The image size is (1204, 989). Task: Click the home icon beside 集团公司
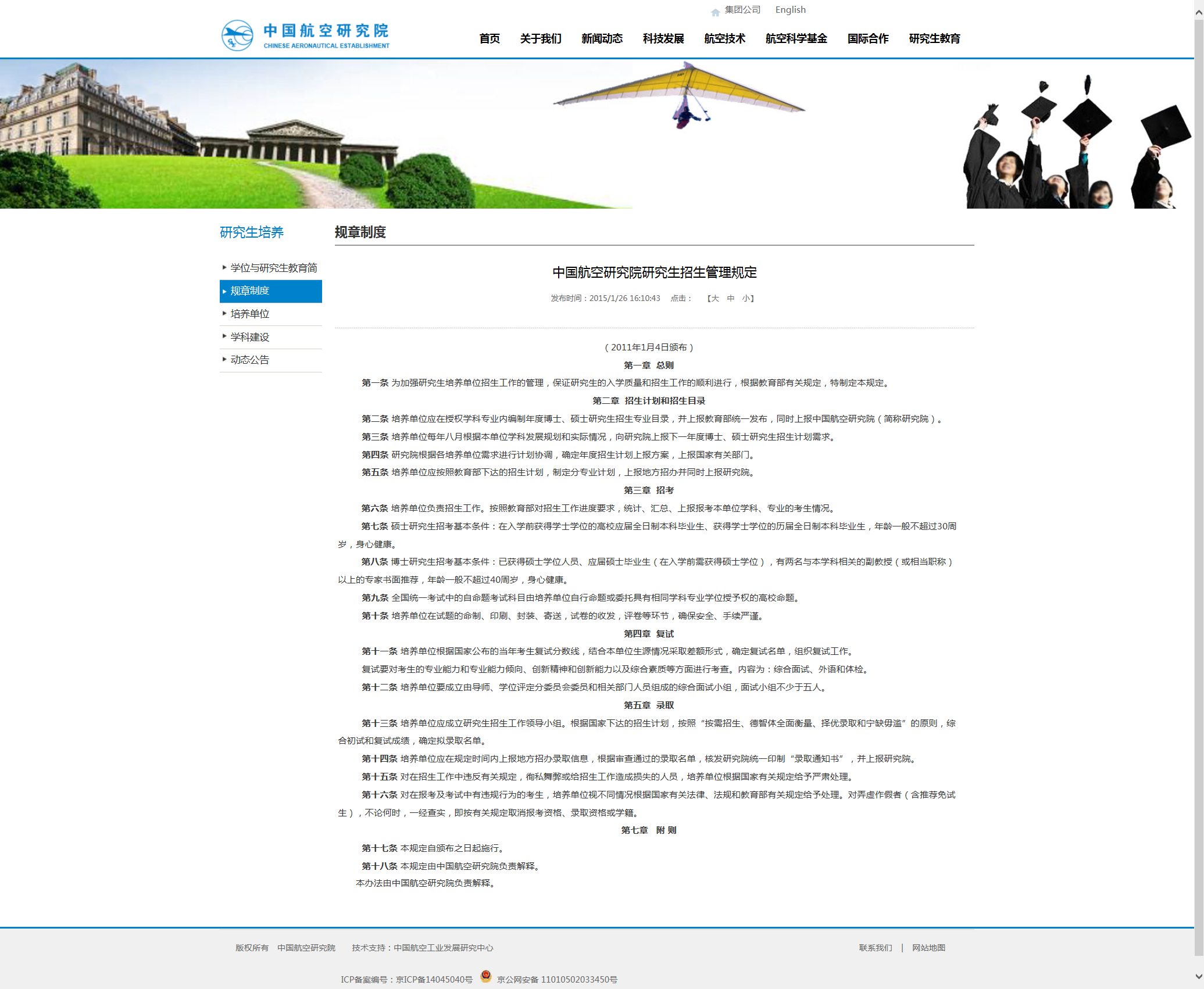click(715, 12)
